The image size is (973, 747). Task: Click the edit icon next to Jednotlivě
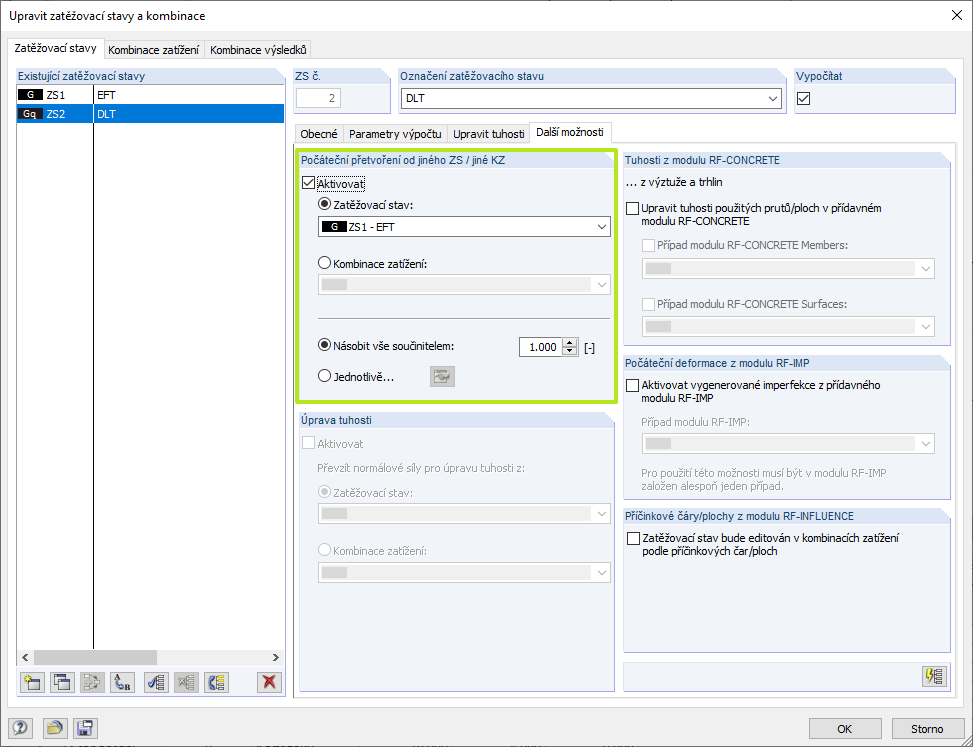tap(442, 377)
